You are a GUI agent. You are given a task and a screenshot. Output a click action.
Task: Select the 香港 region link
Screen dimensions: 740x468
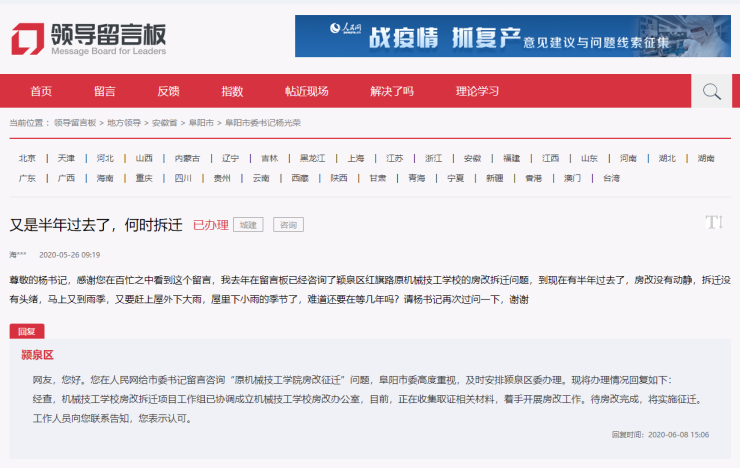[533, 178]
